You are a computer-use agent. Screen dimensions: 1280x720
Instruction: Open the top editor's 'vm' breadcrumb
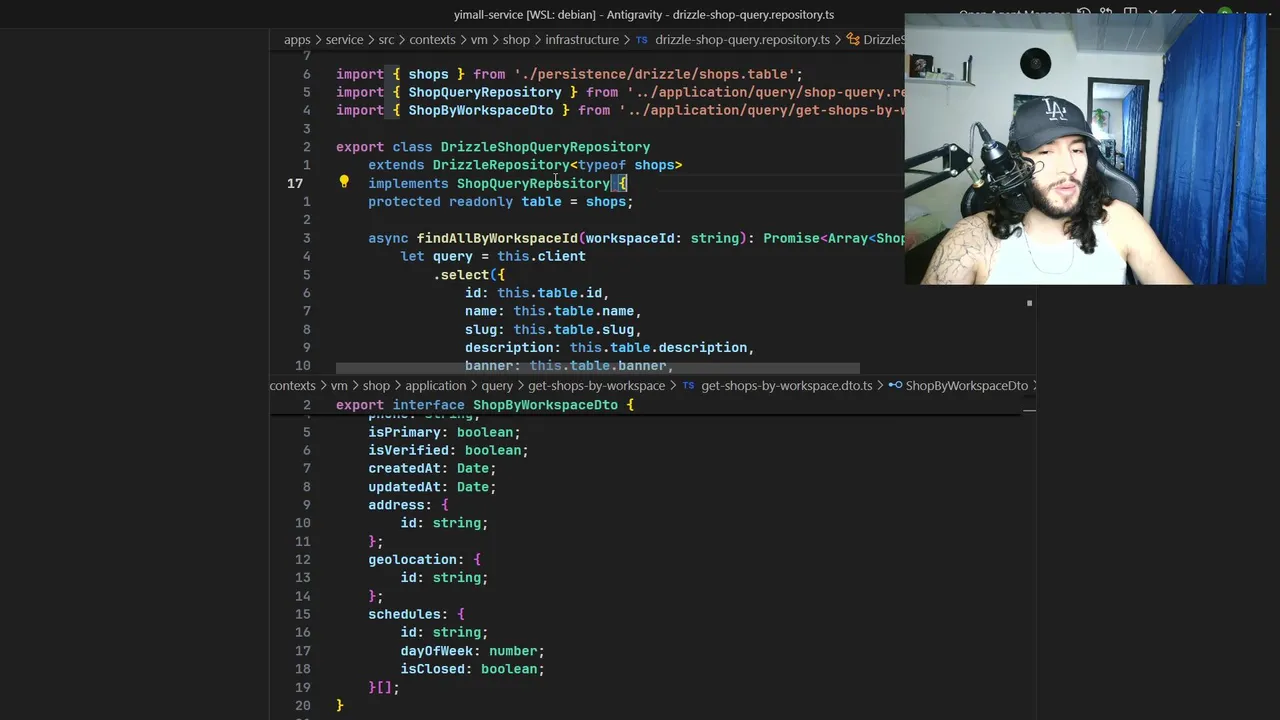point(479,40)
